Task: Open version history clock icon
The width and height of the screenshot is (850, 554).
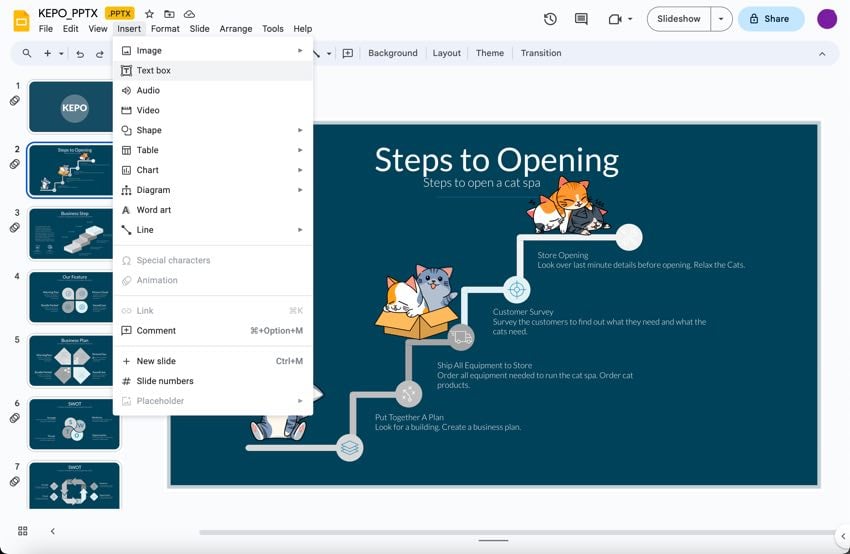Action: pos(550,19)
